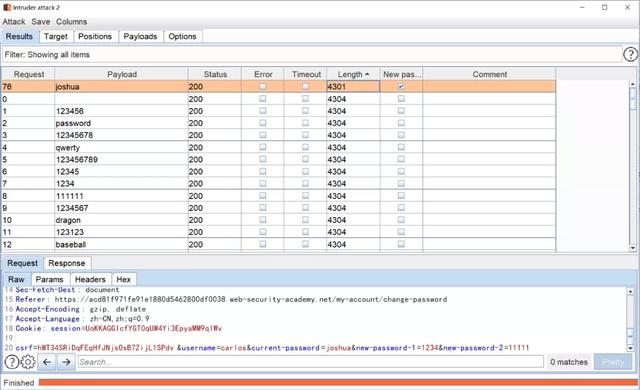This screenshot has height=390, width=640.
Task: Select the 123456789 payload cell
Action: tap(122, 159)
